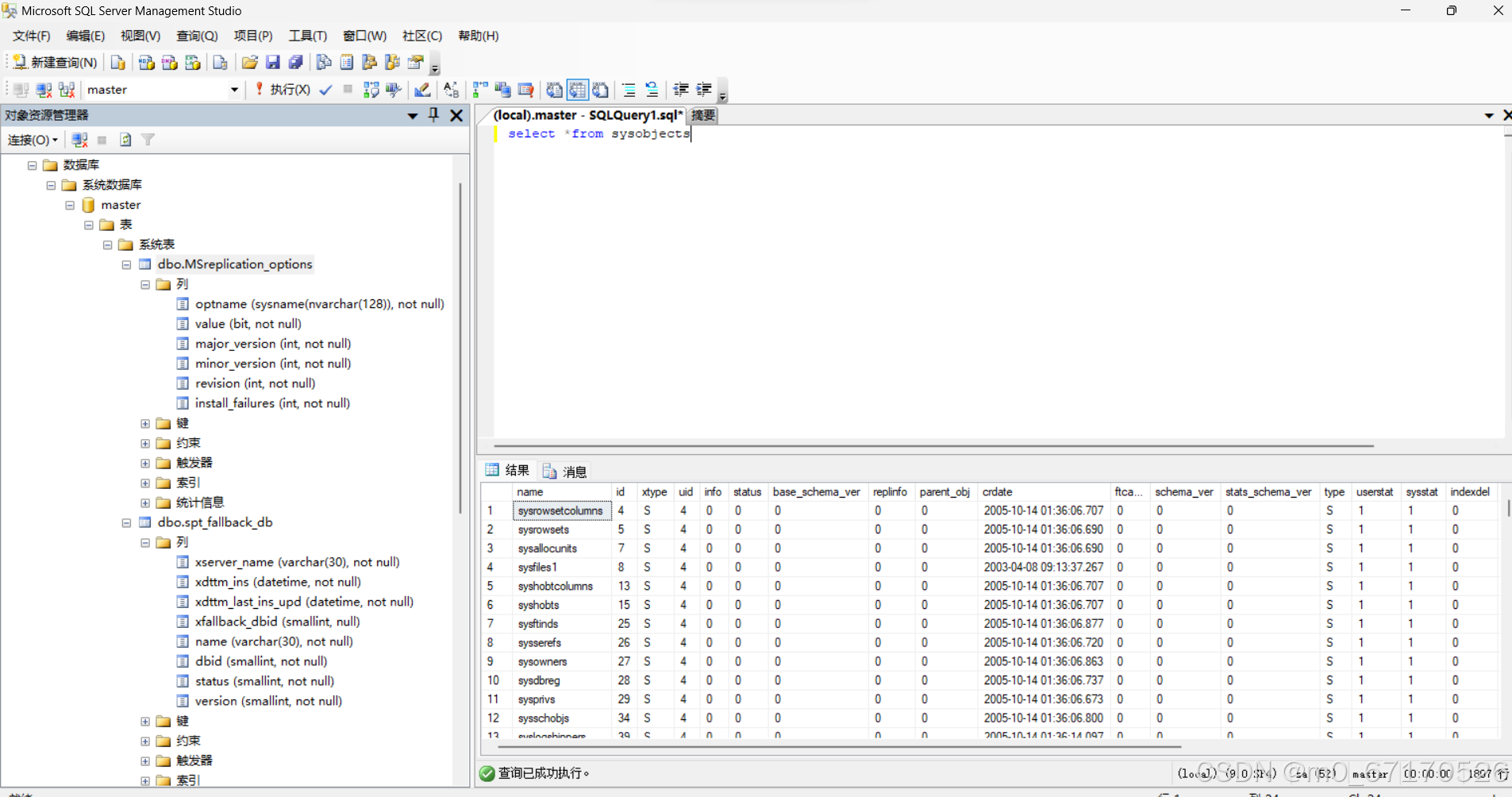This screenshot has height=797, width=1512.
Task: Click Object Explorer disconnect icon
Action: point(79,140)
